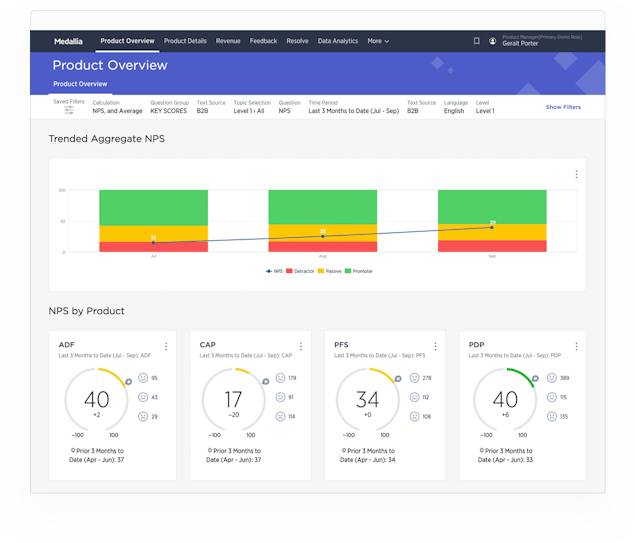The width and height of the screenshot is (635, 543).
Task: Toggle the Detractor series in legend
Action: point(300,271)
